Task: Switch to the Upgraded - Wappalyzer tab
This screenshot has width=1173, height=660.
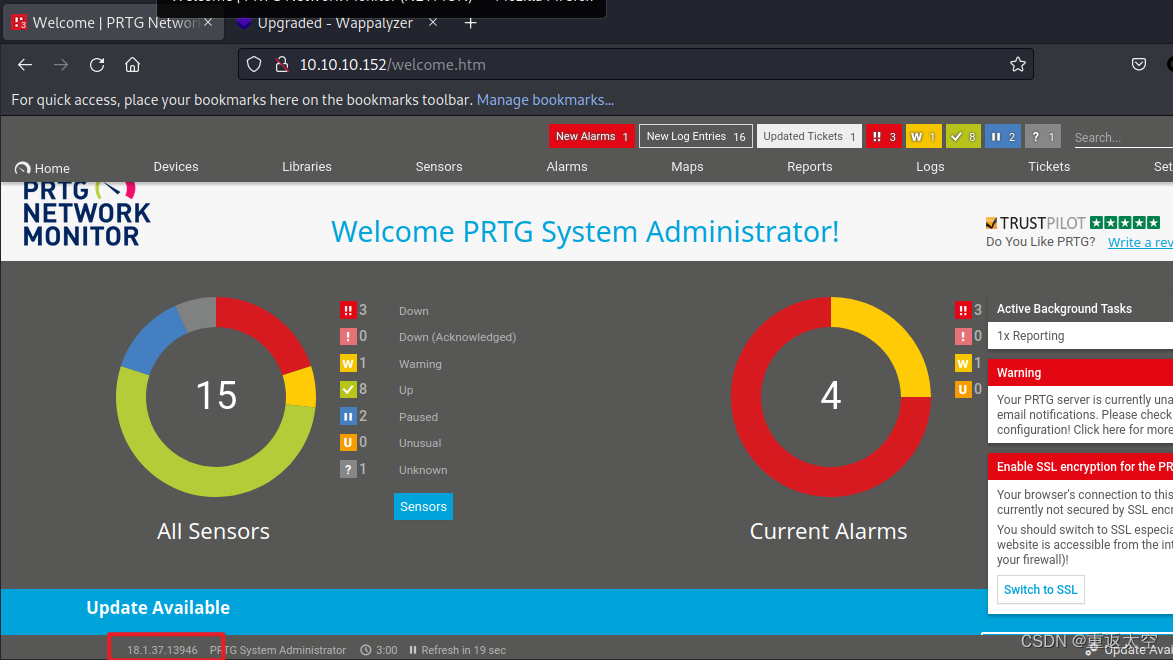Action: tap(335, 23)
